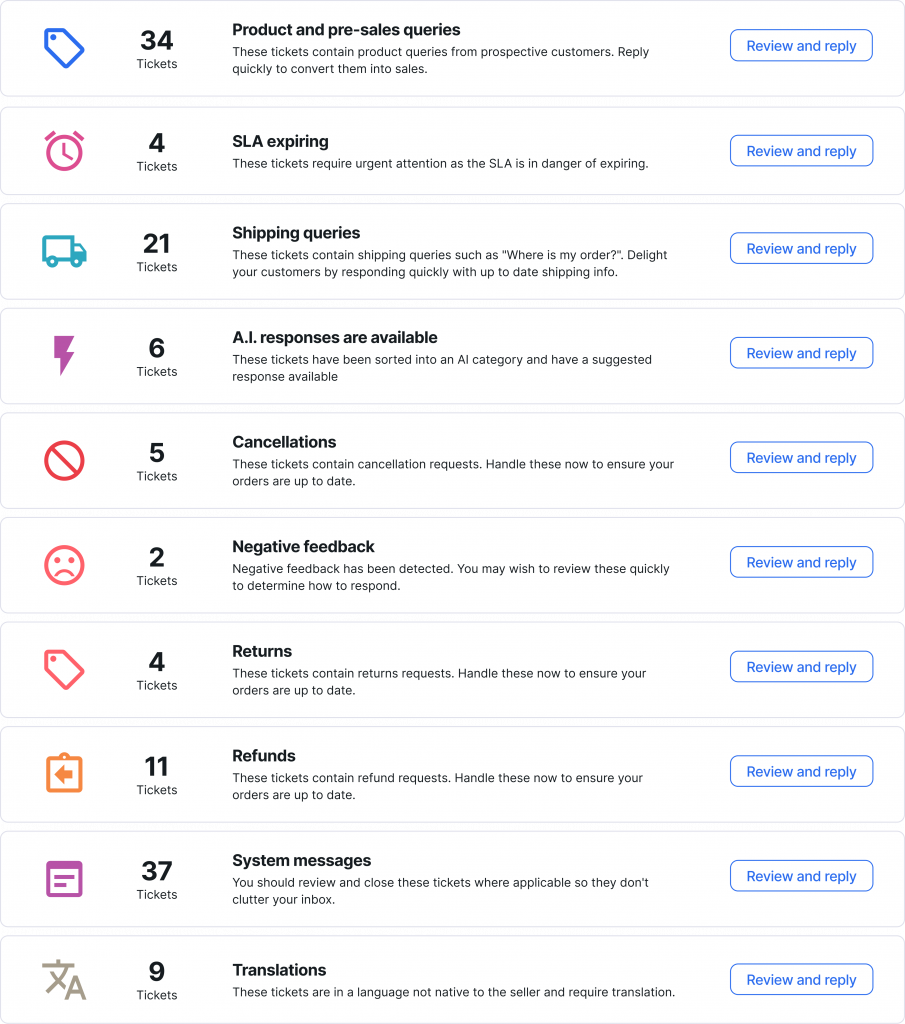The image size is (905, 1024).
Task: Click the Translations language icon
Action: pyautogui.click(x=64, y=980)
